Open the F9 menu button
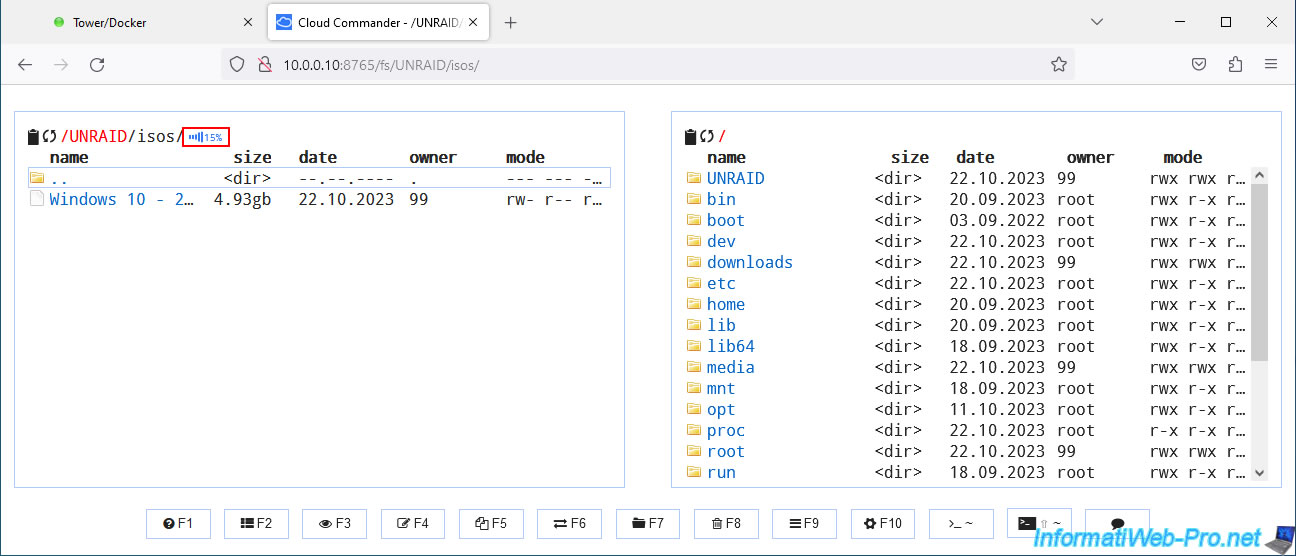1296x556 pixels. click(x=804, y=523)
